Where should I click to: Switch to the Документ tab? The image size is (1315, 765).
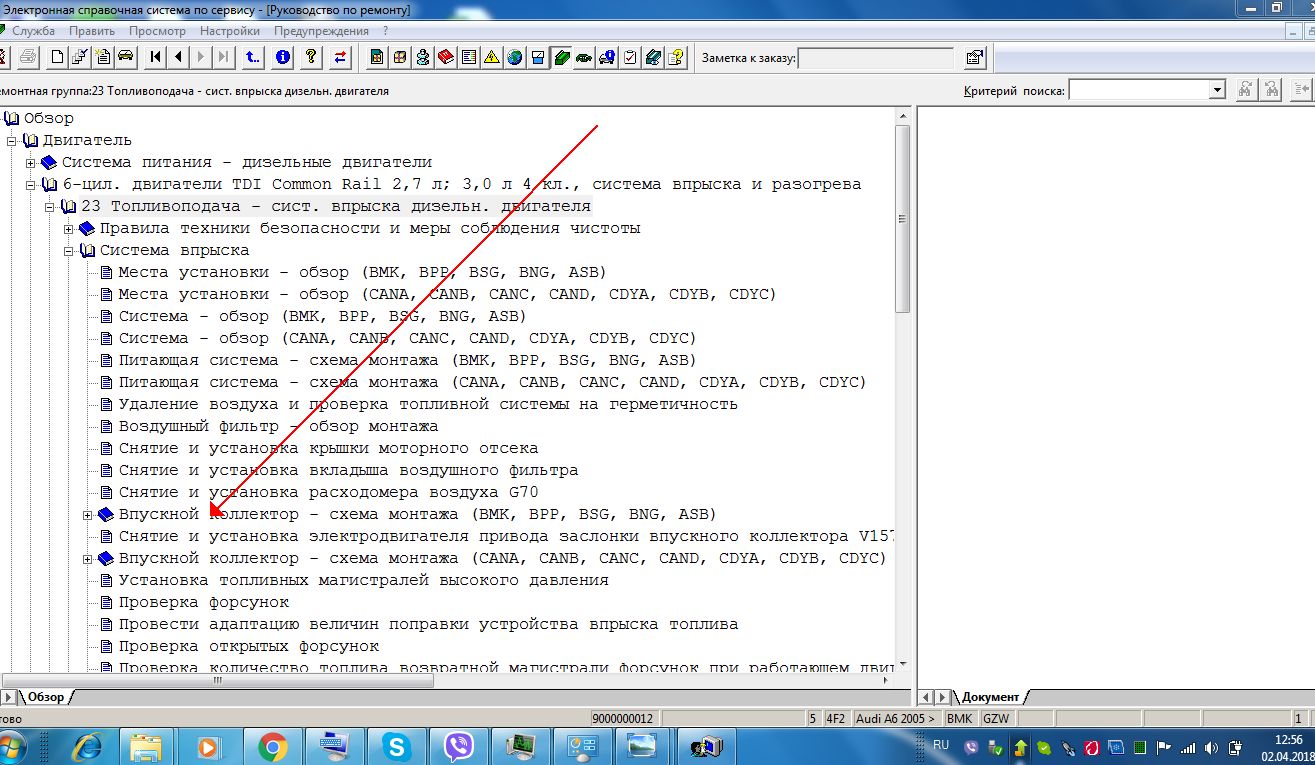pyautogui.click(x=990, y=697)
